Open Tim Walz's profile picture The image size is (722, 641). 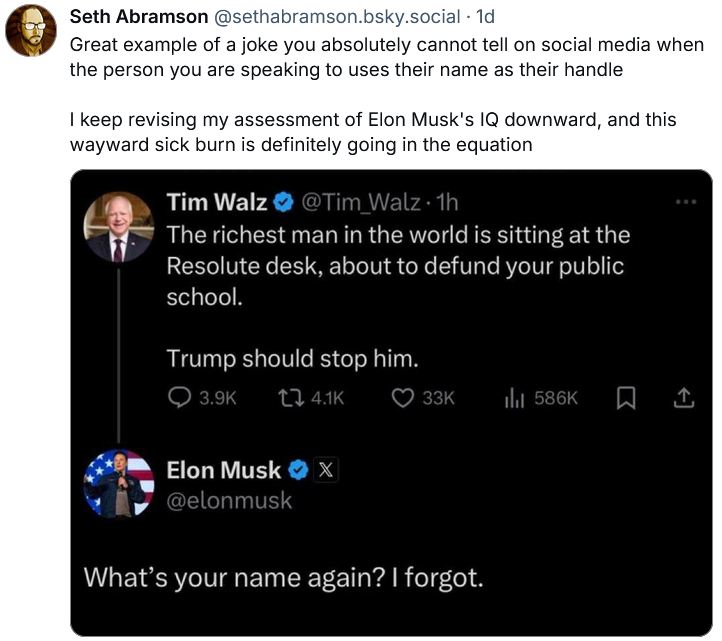[x=119, y=227]
